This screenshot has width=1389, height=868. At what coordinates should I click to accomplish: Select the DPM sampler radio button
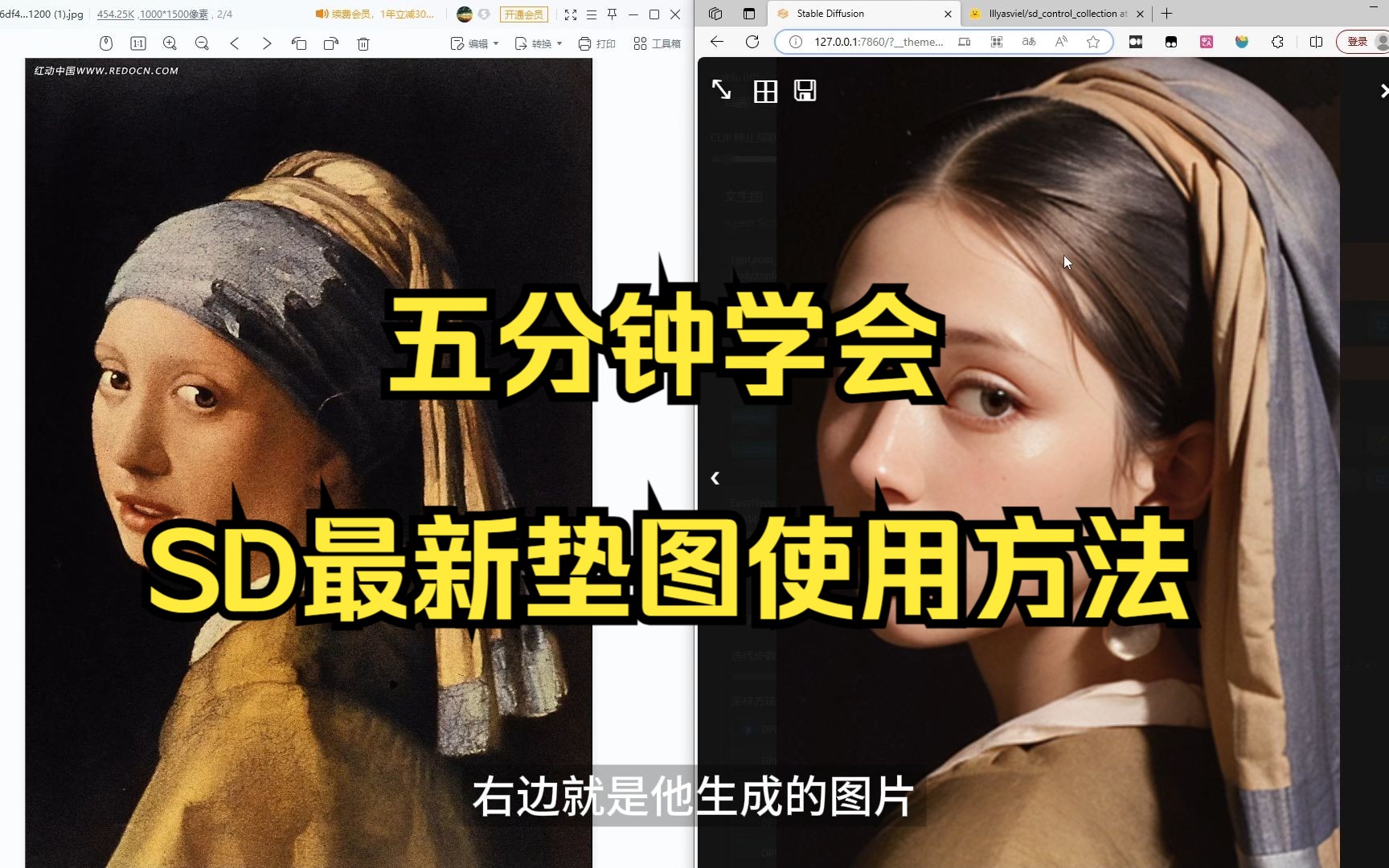(749, 730)
